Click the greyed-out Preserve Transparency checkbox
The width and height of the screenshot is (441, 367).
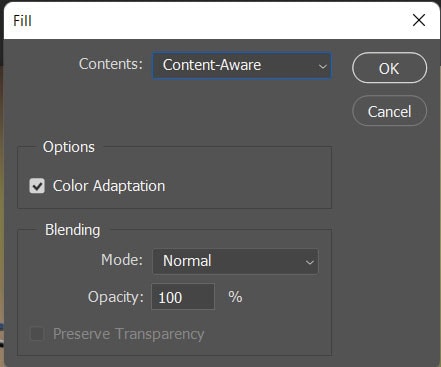coord(37,334)
